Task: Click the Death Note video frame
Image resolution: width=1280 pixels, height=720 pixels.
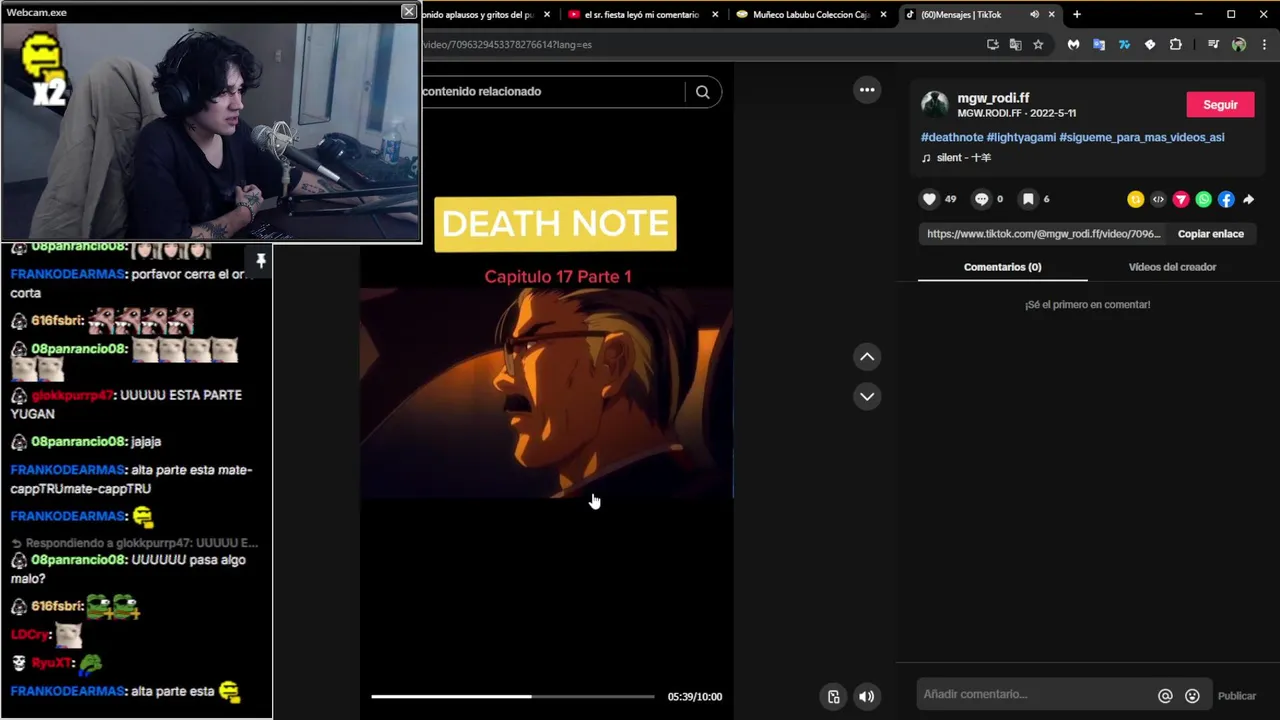Action: click(546, 392)
